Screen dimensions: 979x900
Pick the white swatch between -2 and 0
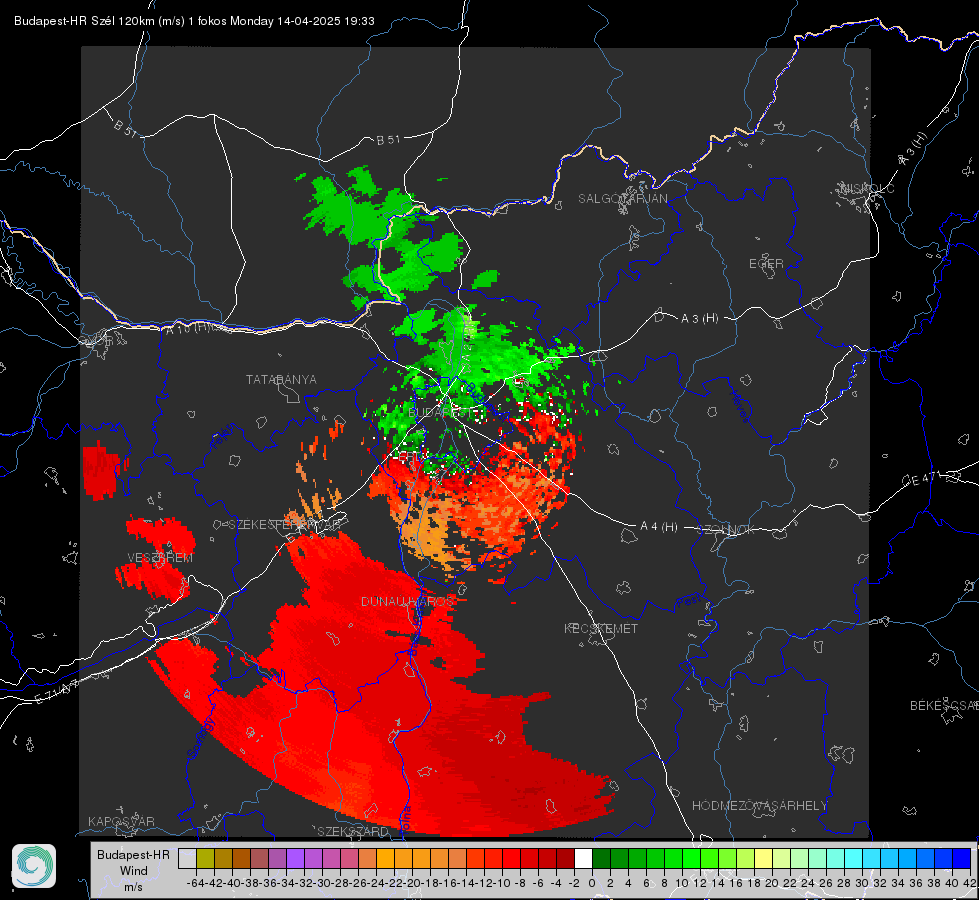pyautogui.click(x=583, y=859)
